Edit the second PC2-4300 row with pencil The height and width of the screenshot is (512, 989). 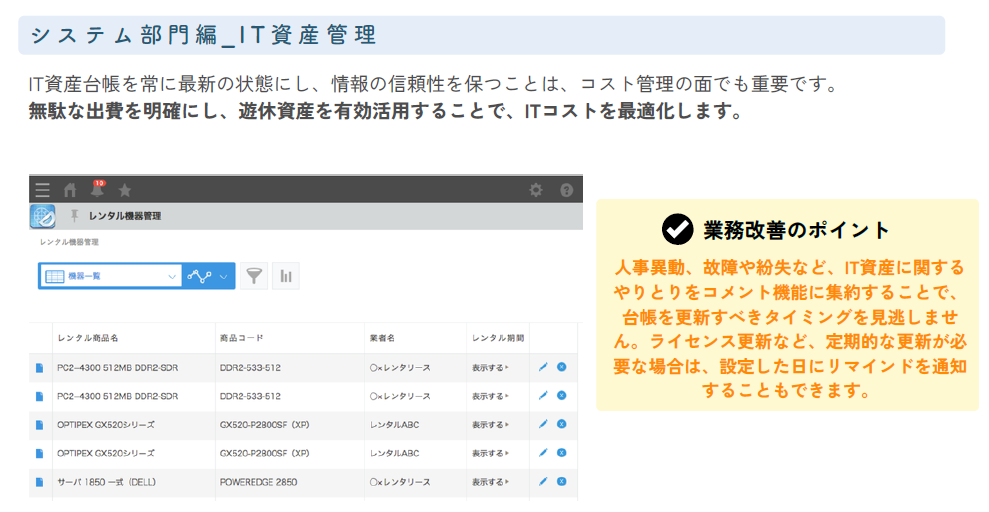tap(542, 396)
